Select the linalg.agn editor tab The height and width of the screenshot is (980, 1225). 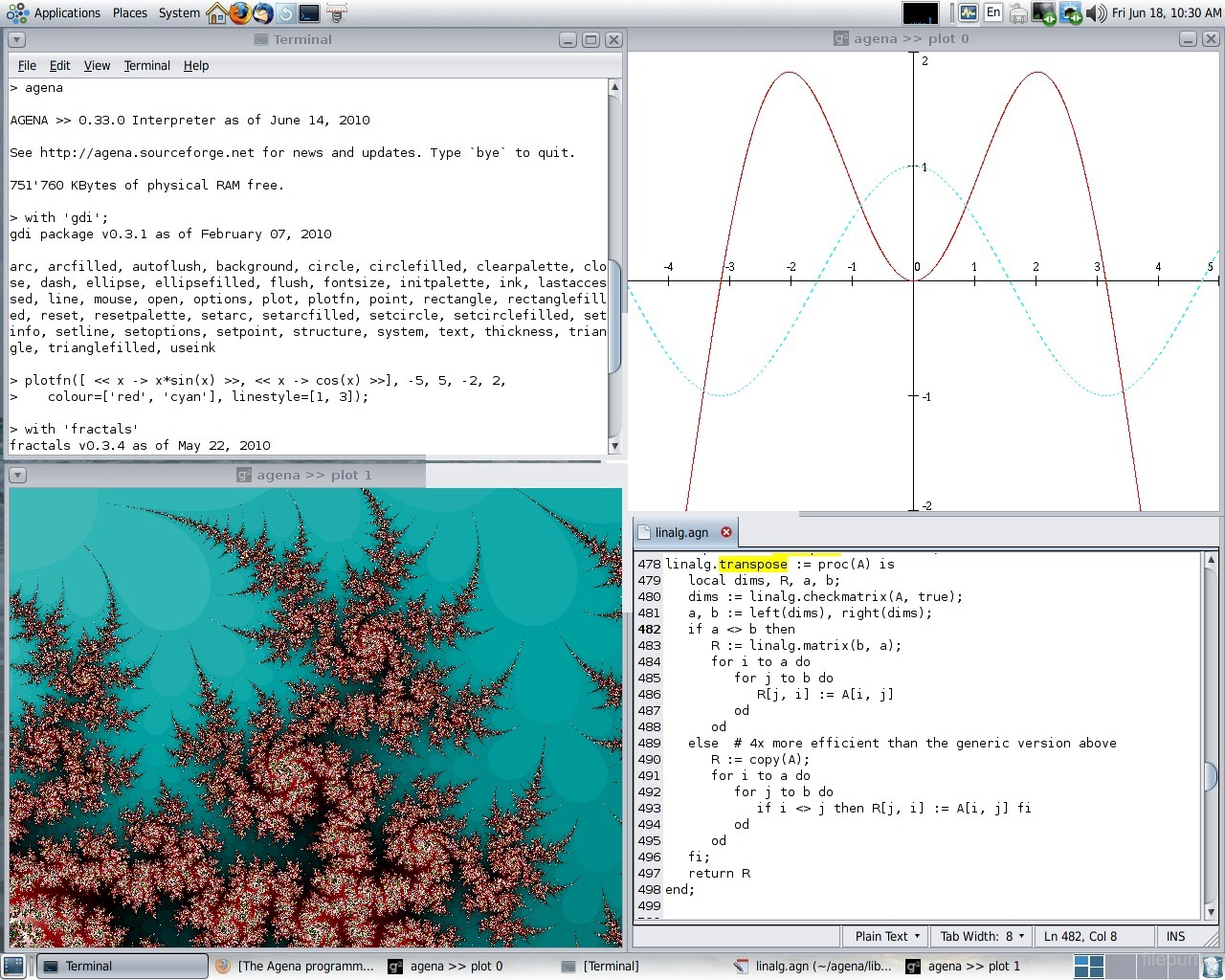680,532
